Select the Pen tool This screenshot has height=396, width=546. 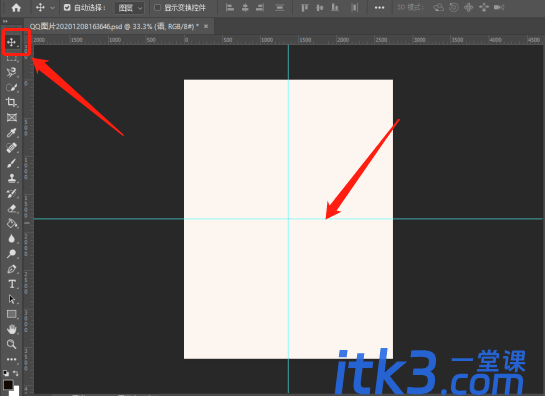coord(11,269)
